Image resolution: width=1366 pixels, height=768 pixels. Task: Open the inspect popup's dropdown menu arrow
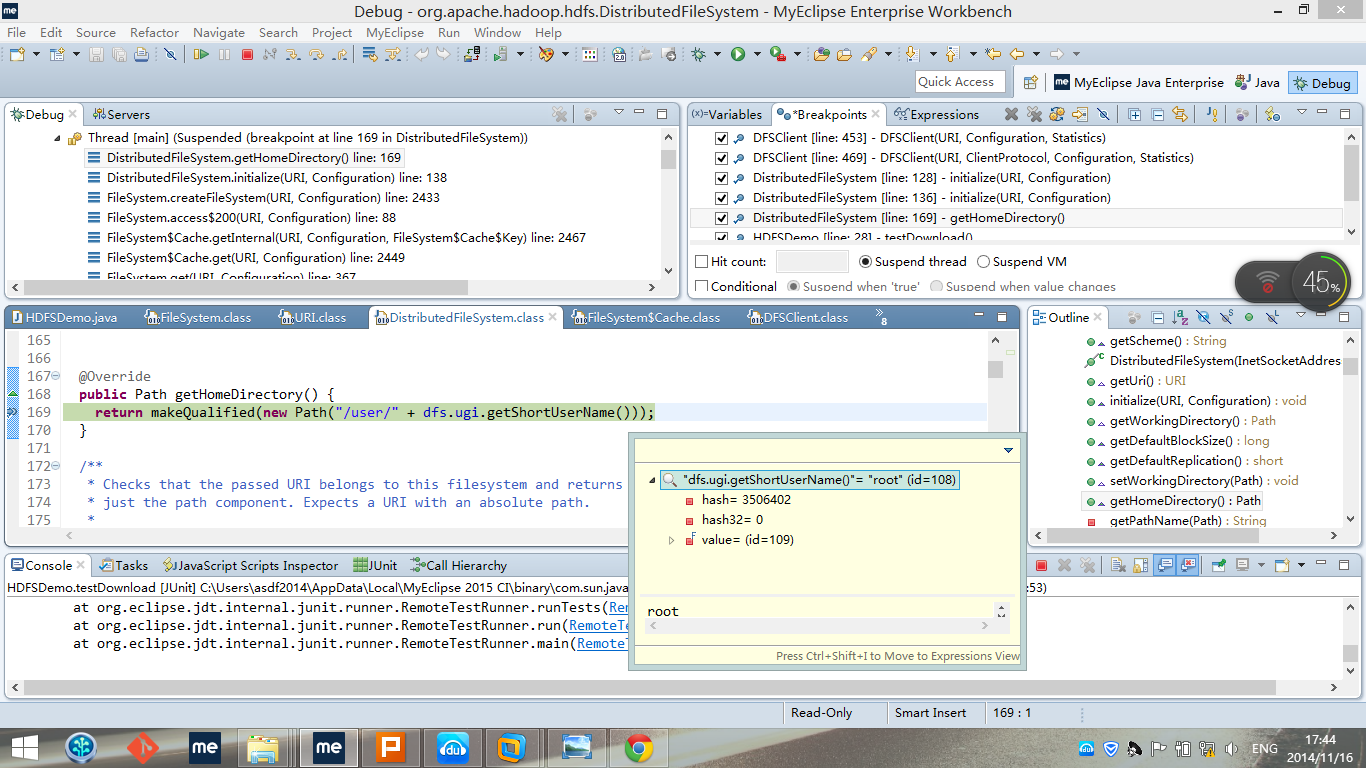(x=1007, y=451)
